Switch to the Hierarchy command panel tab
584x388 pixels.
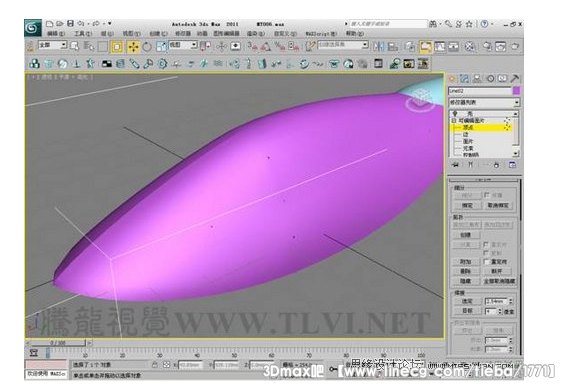tap(477, 79)
